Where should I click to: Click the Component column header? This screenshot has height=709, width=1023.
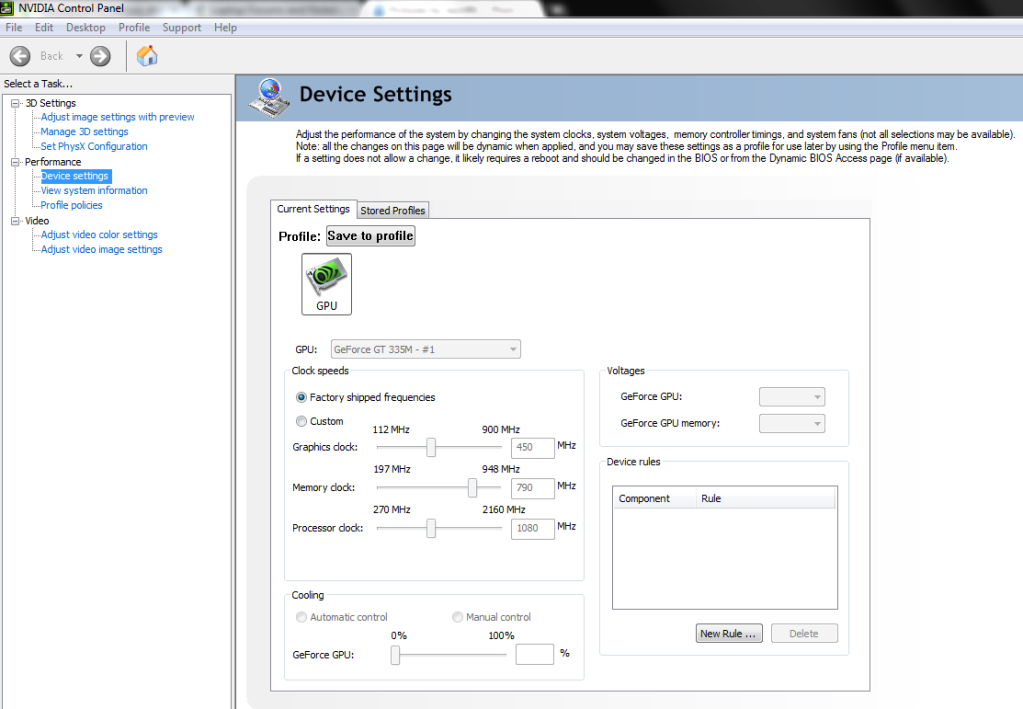pyautogui.click(x=654, y=498)
